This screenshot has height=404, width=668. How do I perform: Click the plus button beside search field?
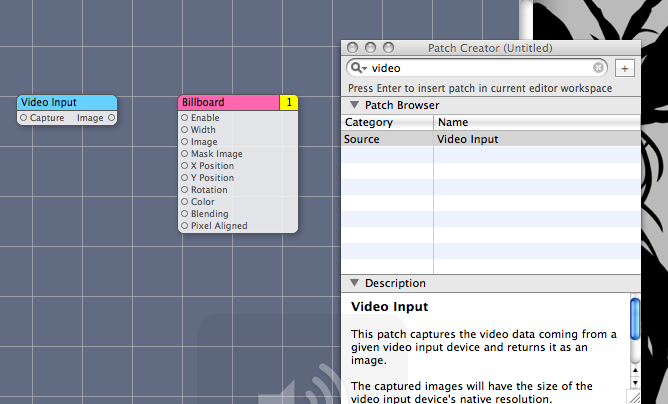pos(625,68)
